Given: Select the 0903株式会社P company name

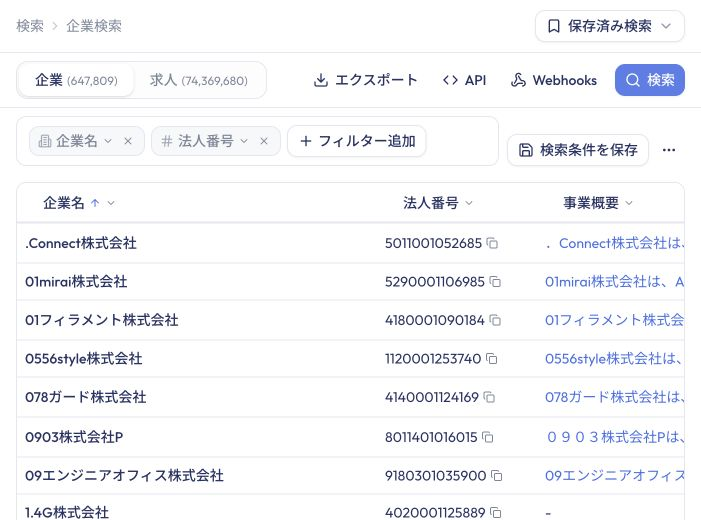Looking at the screenshot, I should pos(74,437).
